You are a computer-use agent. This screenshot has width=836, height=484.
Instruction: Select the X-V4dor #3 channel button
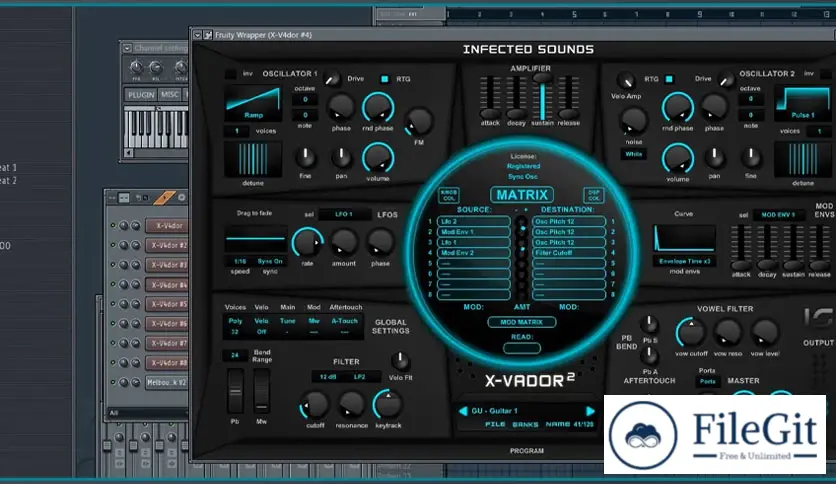click(167, 265)
